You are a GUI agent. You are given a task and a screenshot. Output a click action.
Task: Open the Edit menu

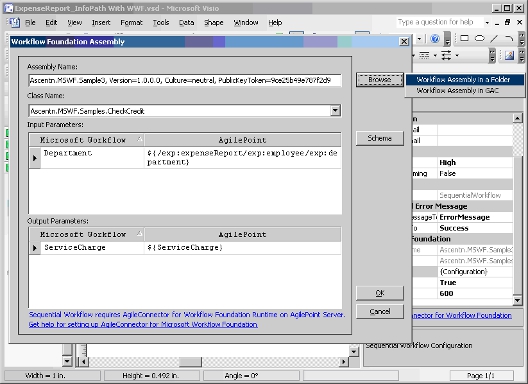pyautogui.click(x=51, y=23)
